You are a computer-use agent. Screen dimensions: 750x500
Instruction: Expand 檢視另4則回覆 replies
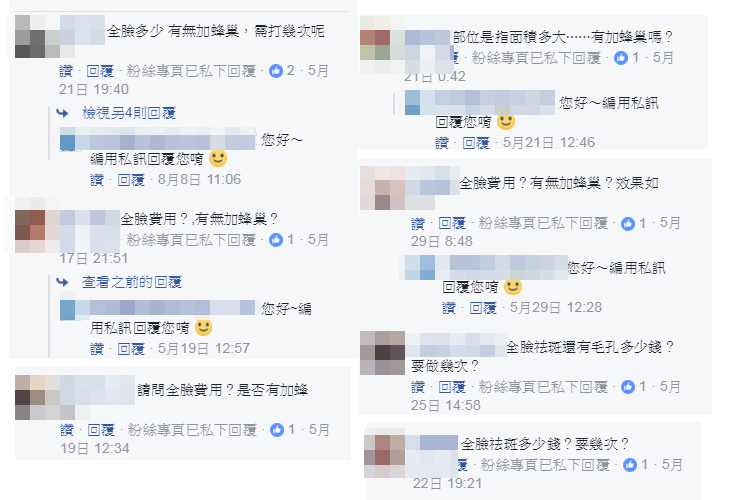[129, 113]
